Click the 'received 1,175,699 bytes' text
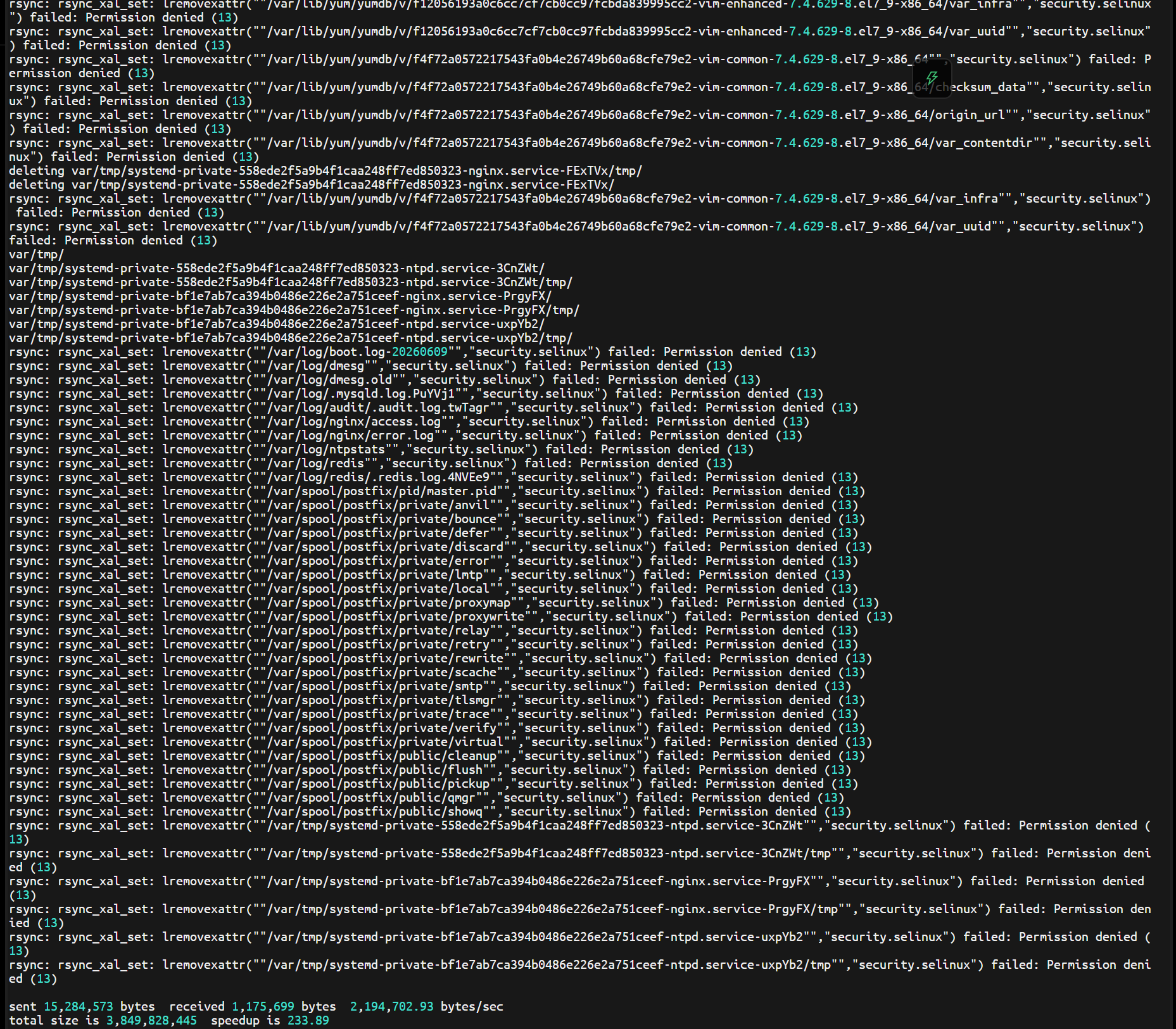The width and height of the screenshot is (1176, 1029). pos(253,1007)
